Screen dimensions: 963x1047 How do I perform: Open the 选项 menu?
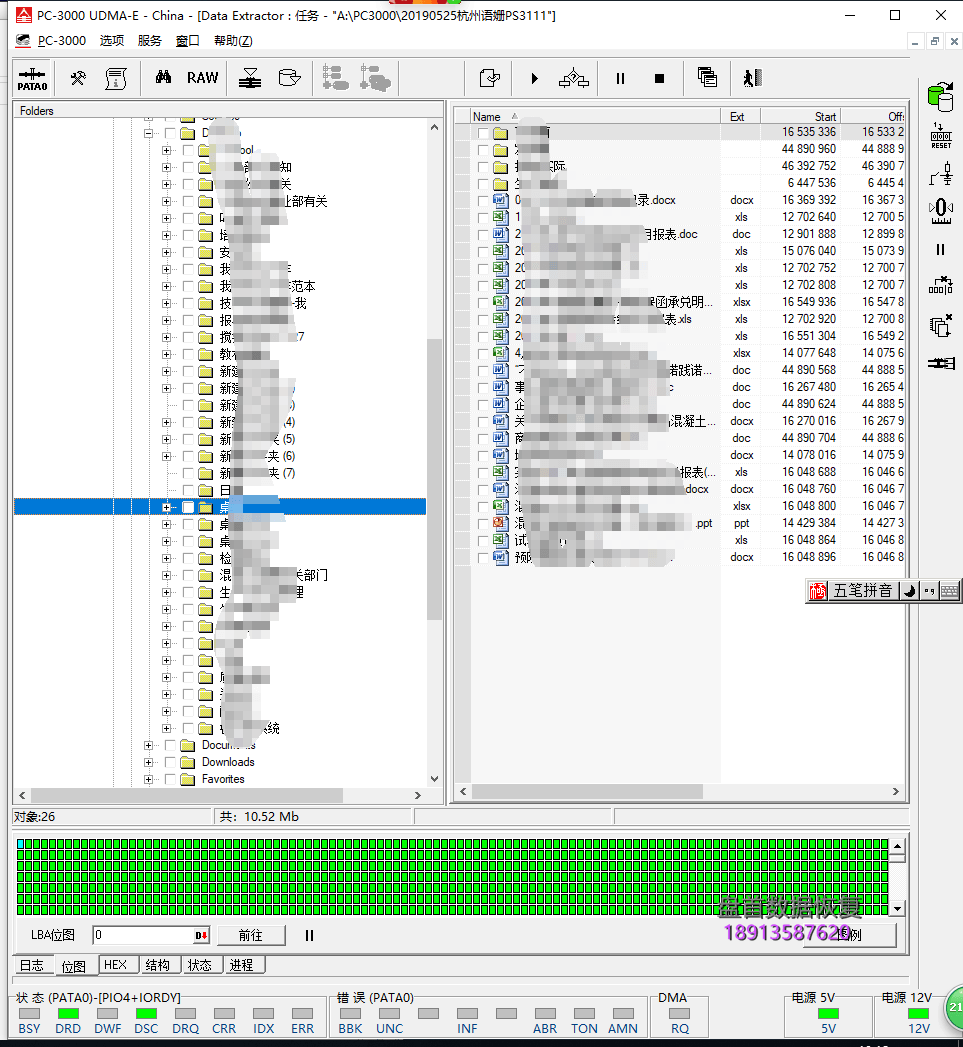click(112, 41)
